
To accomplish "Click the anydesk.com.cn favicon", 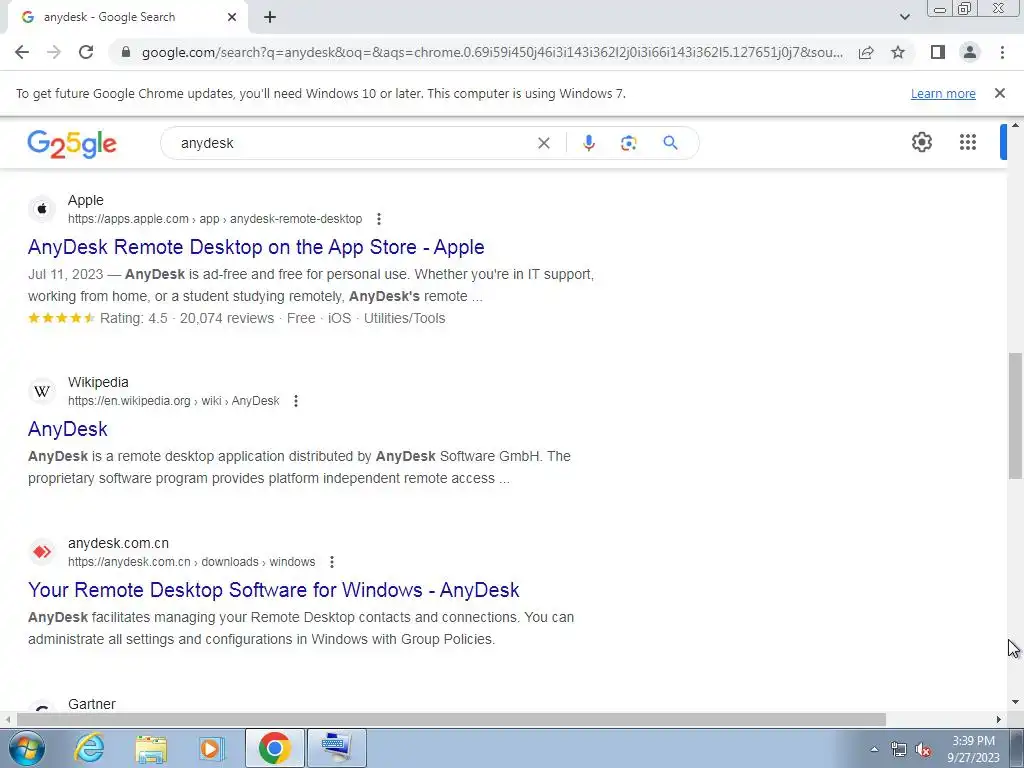I will [42, 552].
